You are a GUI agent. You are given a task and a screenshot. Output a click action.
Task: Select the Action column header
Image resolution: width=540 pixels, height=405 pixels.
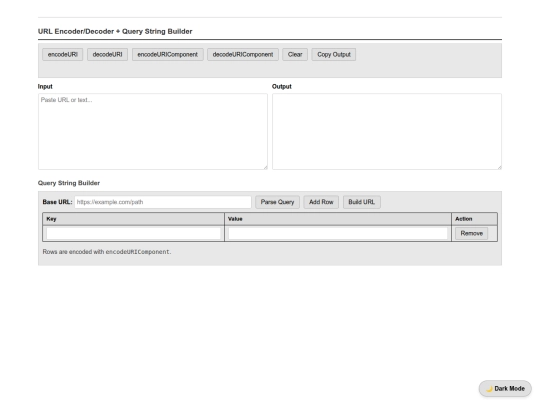point(474,219)
